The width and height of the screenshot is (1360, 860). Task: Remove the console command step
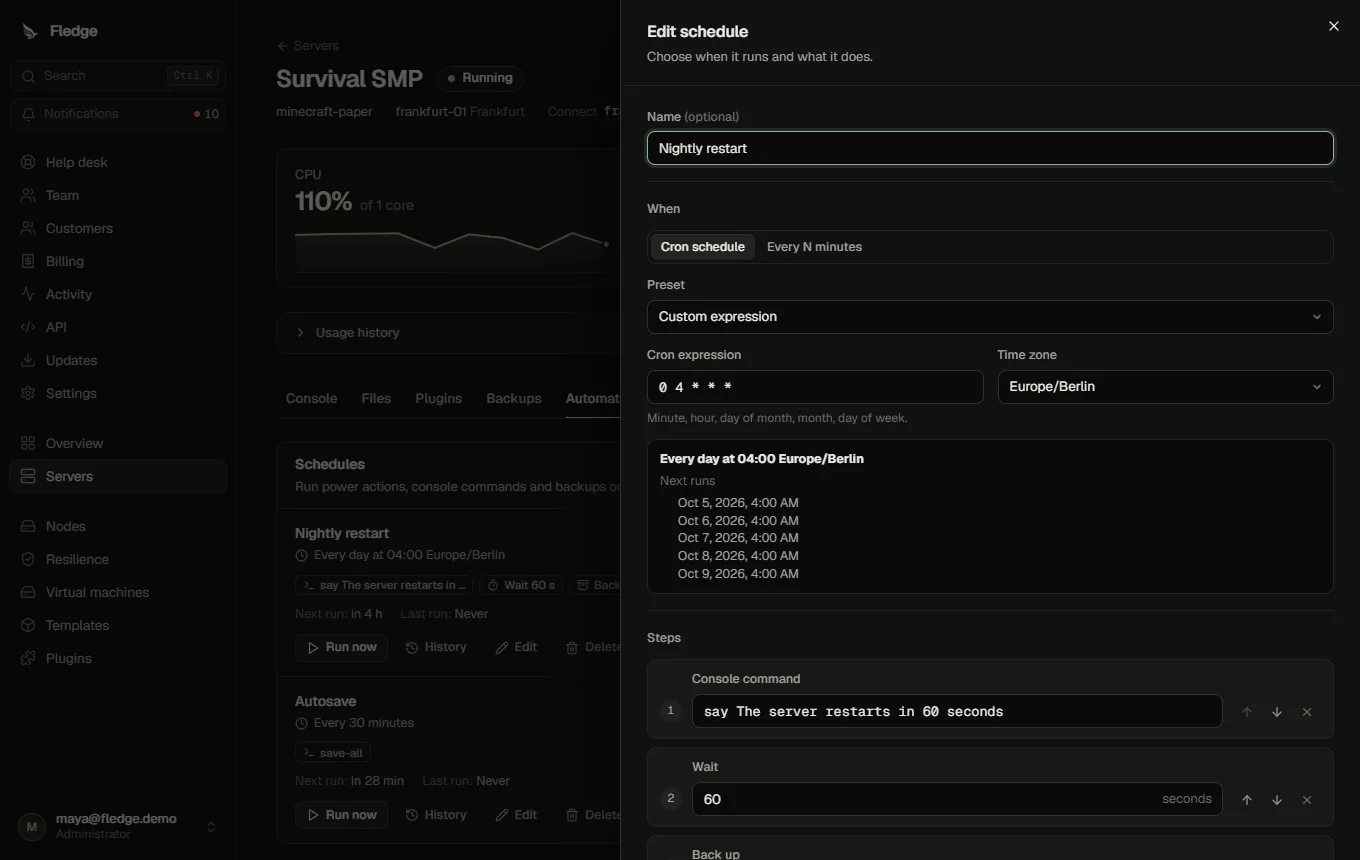(1307, 712)
